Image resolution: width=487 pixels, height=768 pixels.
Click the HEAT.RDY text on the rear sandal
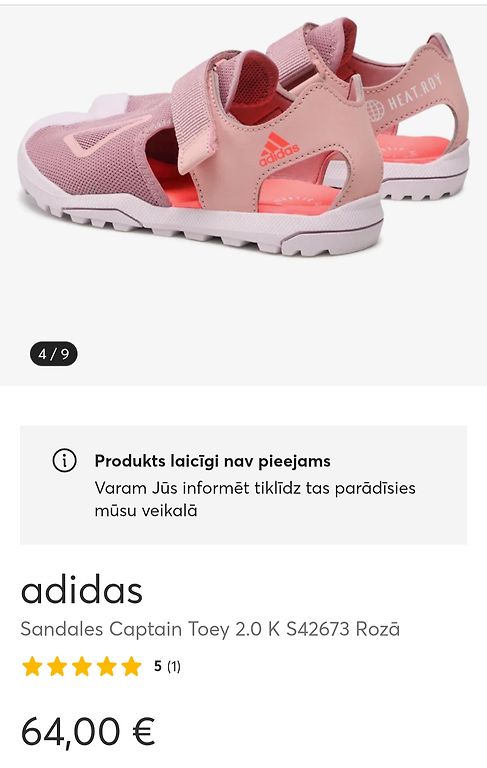(415, 93)
